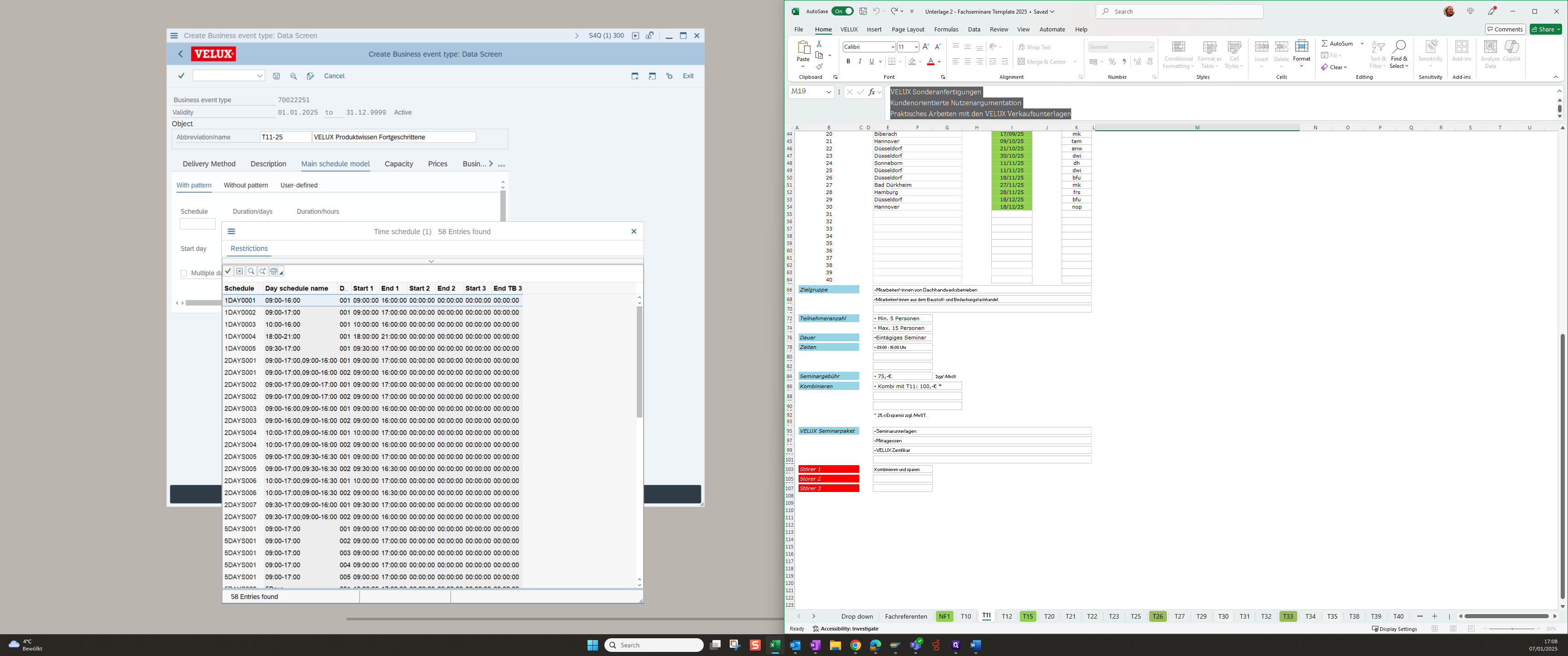Click the SAP green checkmark confirm icon
The width and height of the screenshot is (1568, 656).
(x=181, y=76)
